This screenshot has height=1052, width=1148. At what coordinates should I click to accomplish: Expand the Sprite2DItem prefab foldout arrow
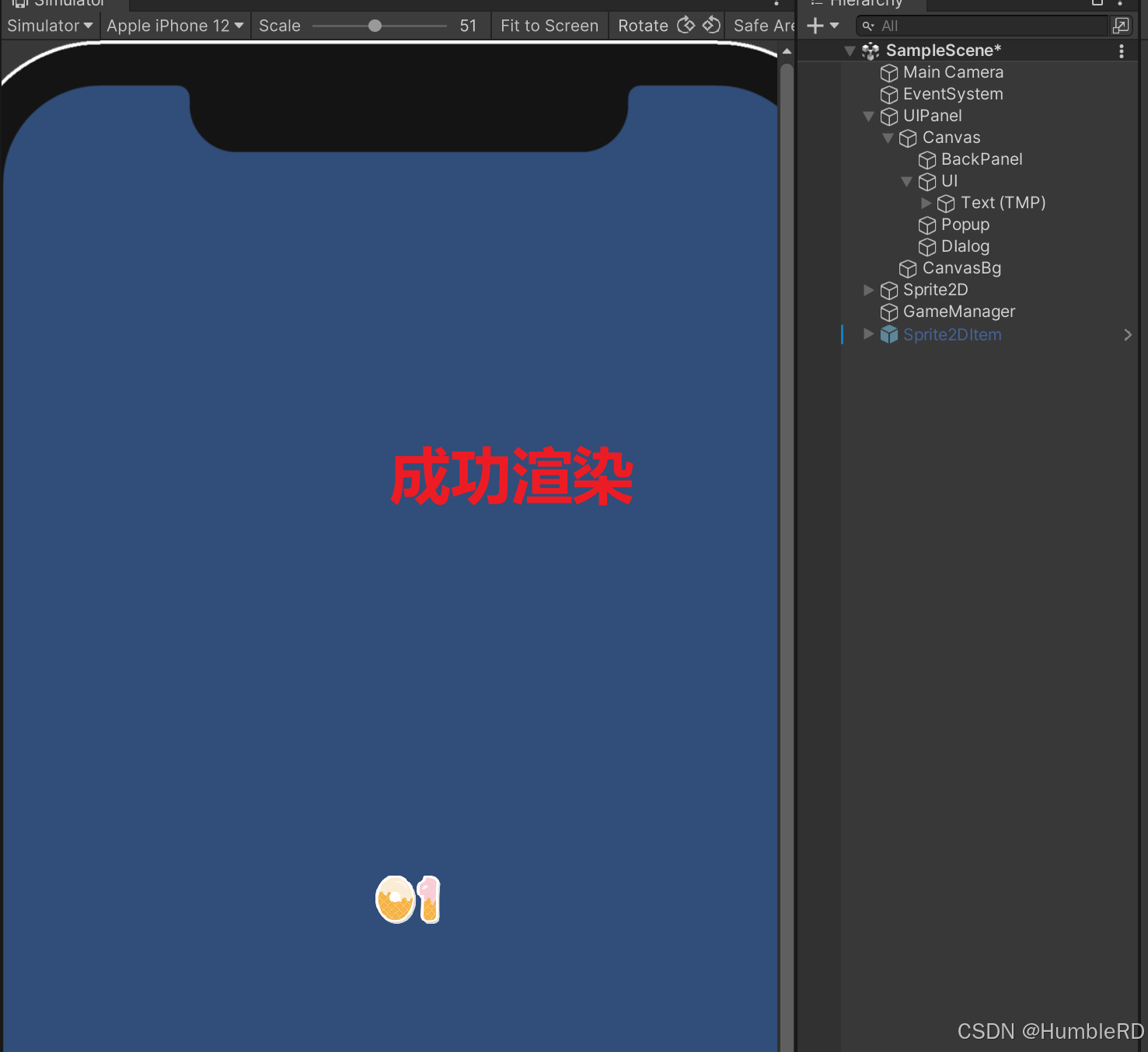(x=868, y=334)
